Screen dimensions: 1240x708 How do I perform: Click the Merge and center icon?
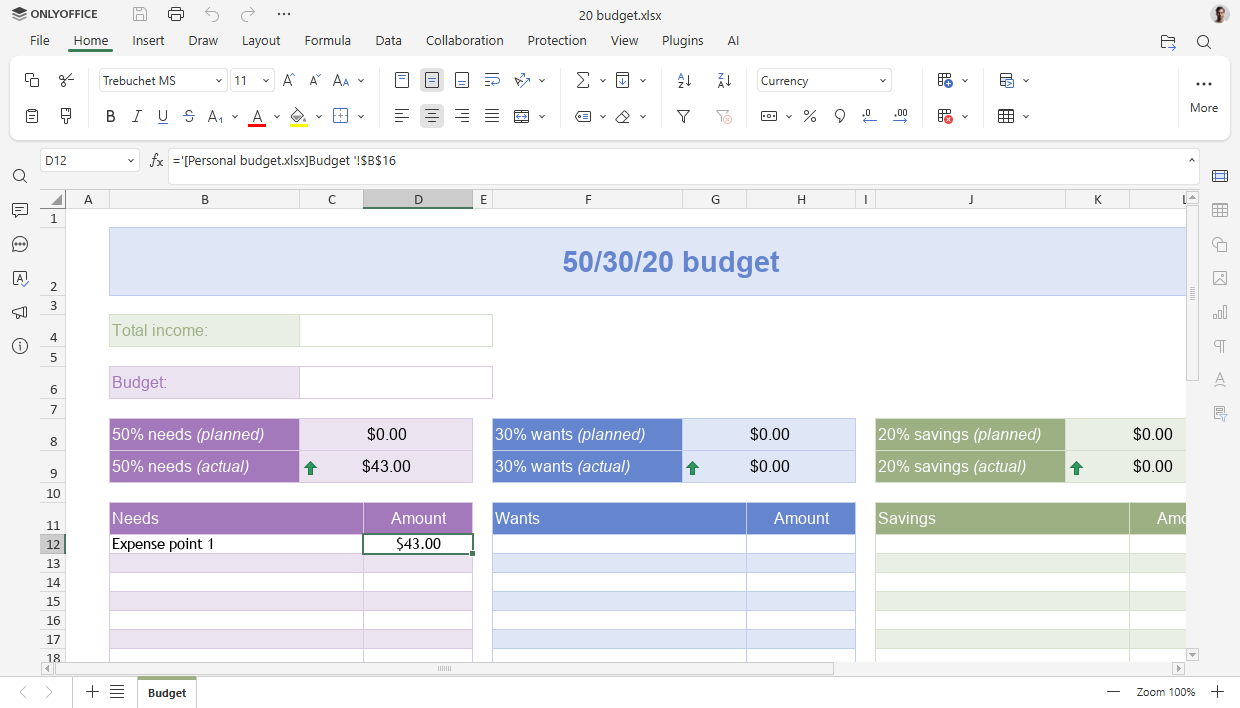tap(522, 116)
